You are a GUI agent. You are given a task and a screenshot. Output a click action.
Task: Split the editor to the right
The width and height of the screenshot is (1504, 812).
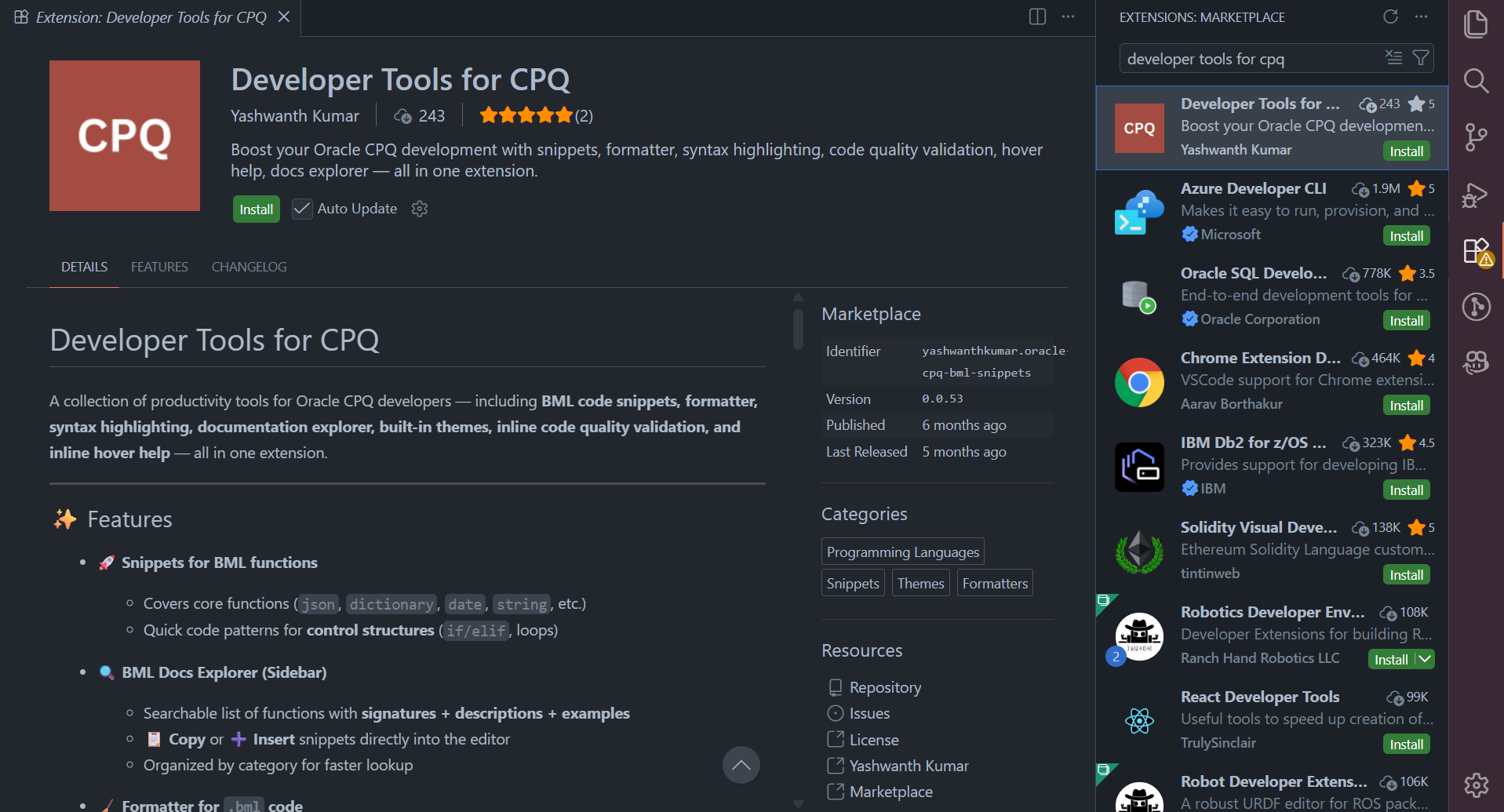point(1037,16)
